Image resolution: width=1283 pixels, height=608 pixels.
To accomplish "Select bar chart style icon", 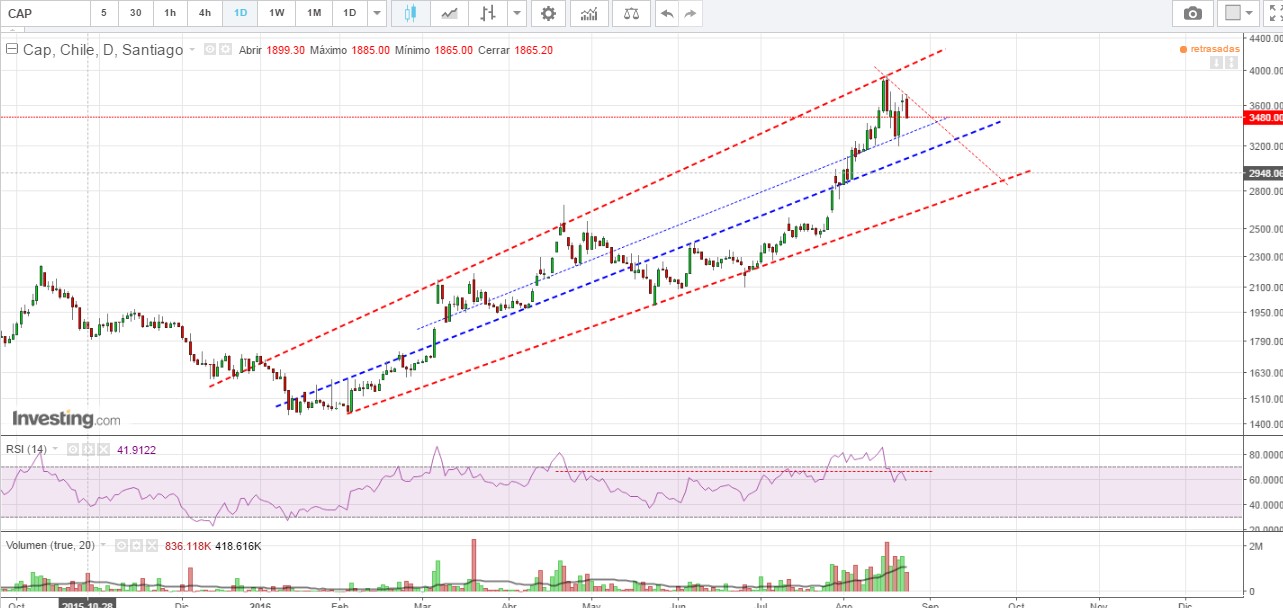I will 487,13.
